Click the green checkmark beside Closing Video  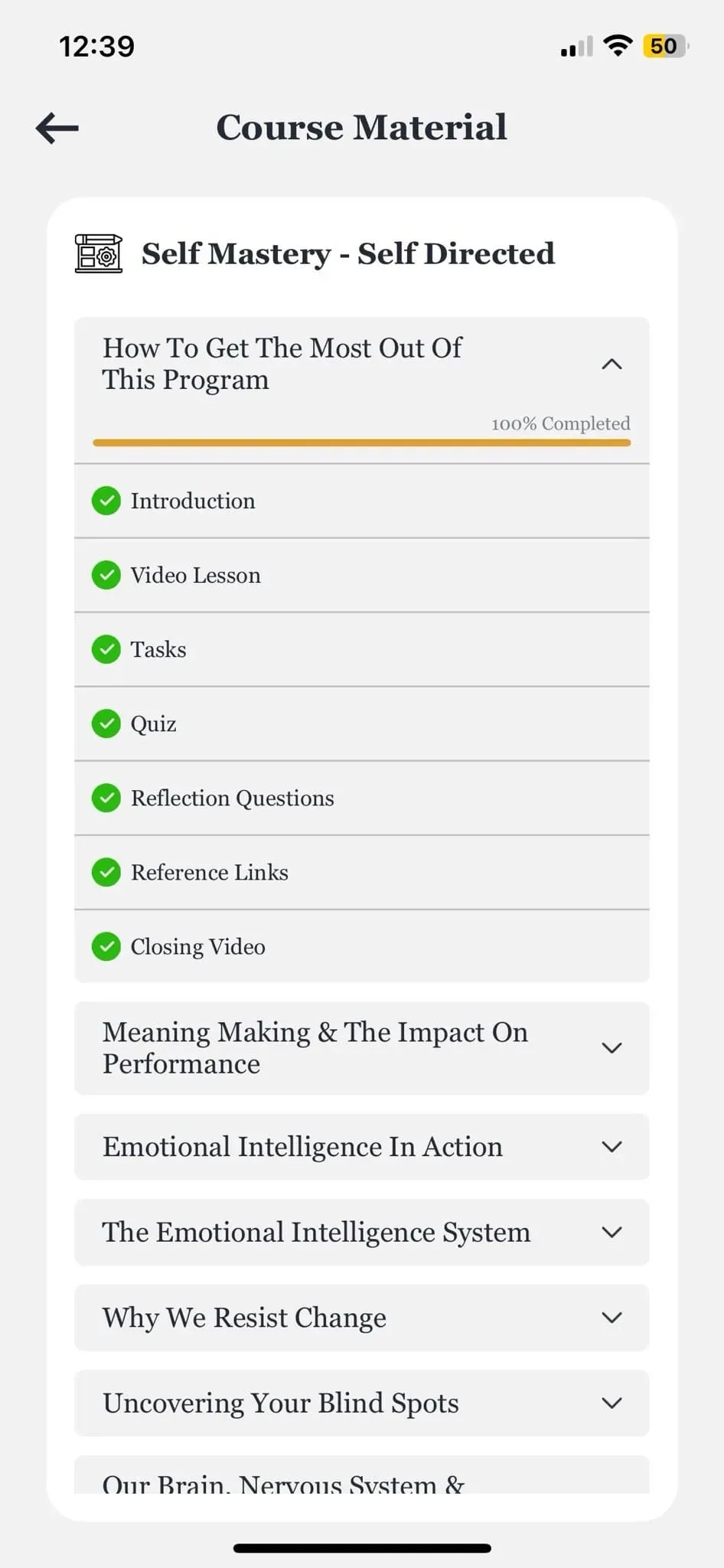pos(106,946)
